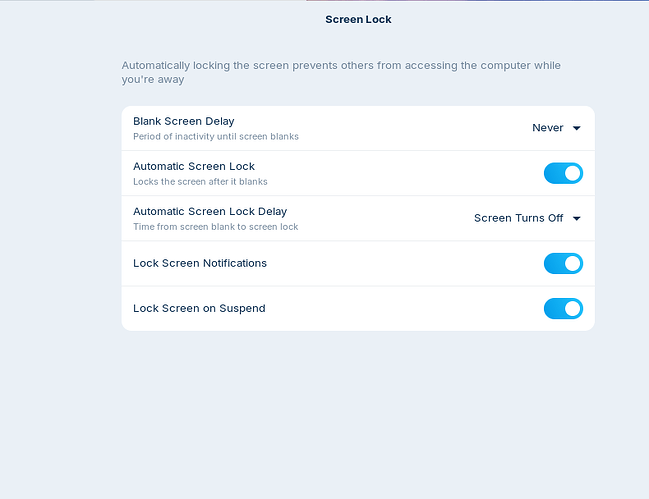Screen dimensions: 649x499
Task: Click the "Locks the screen after it blanks" subtitle
Action: pyautogui.click(x=200, y=181)
